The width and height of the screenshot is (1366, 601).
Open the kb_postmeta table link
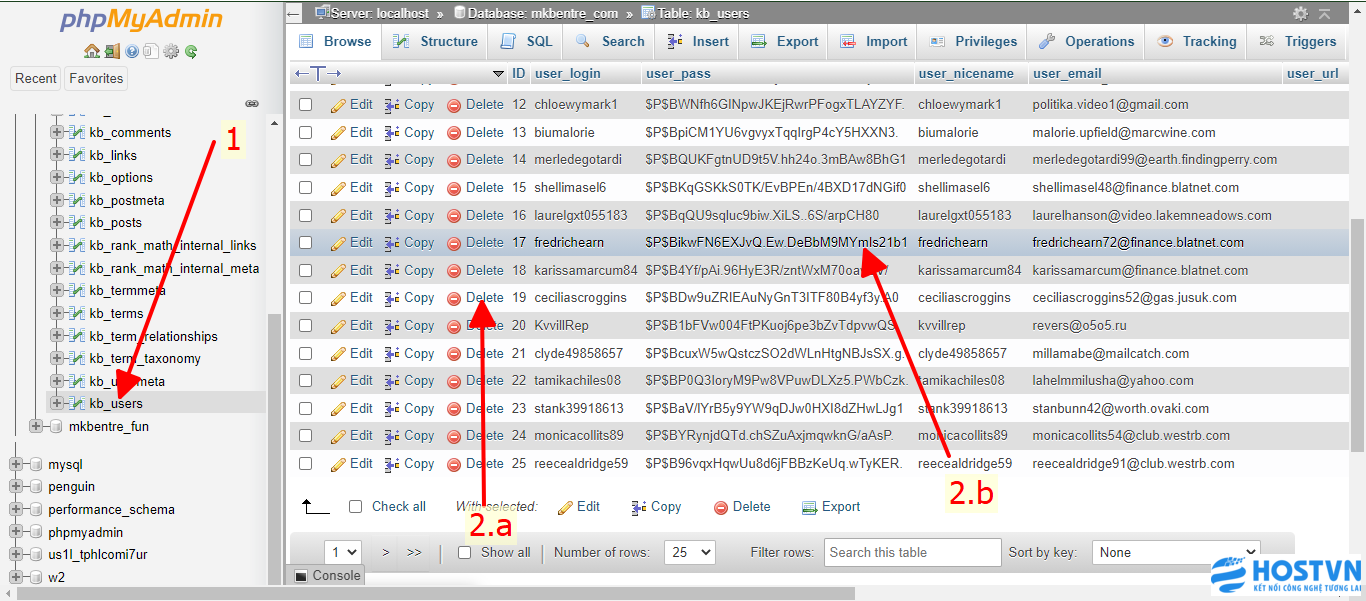[127, 201]
